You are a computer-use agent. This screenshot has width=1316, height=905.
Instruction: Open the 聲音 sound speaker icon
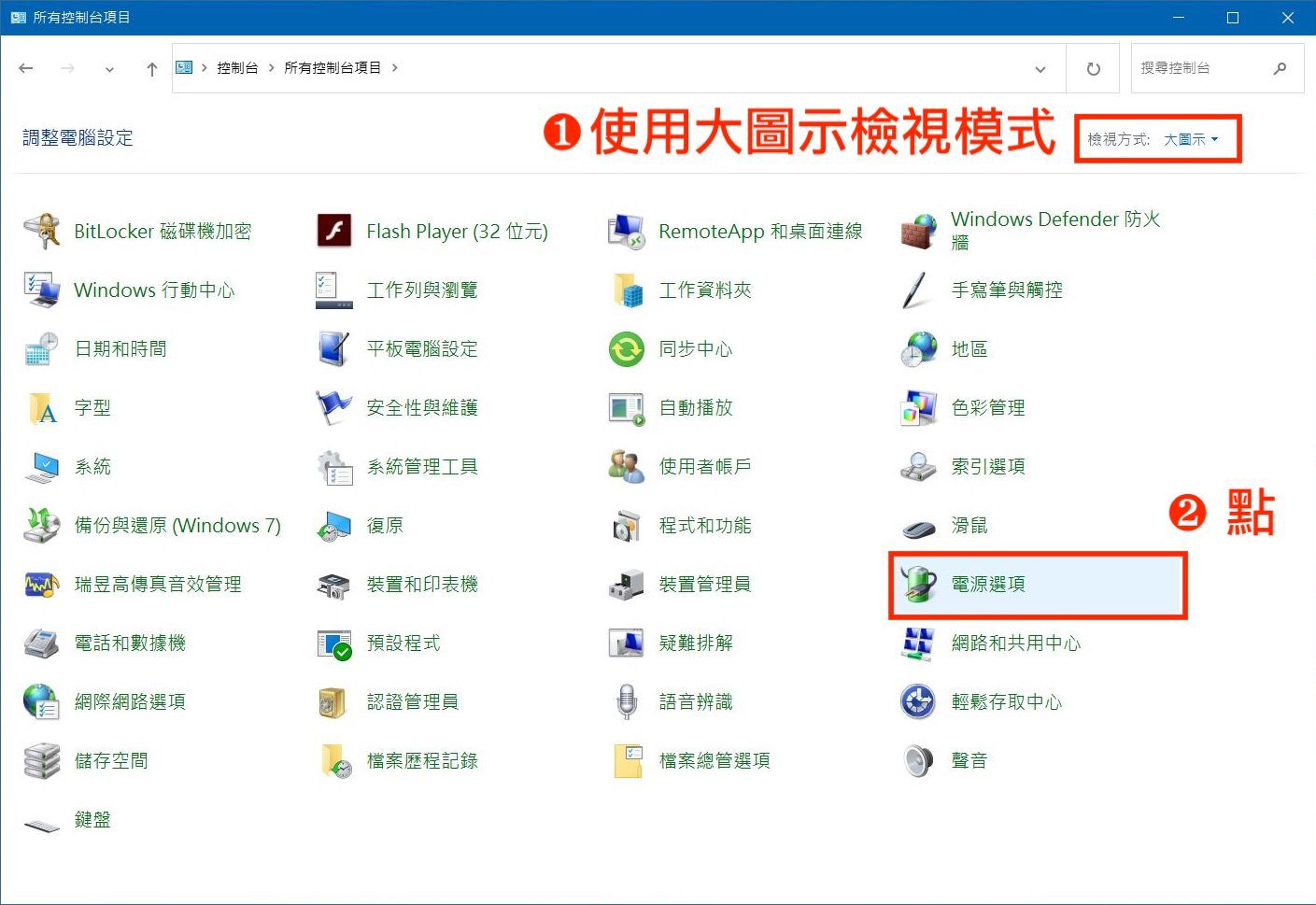tap(918, 761)
